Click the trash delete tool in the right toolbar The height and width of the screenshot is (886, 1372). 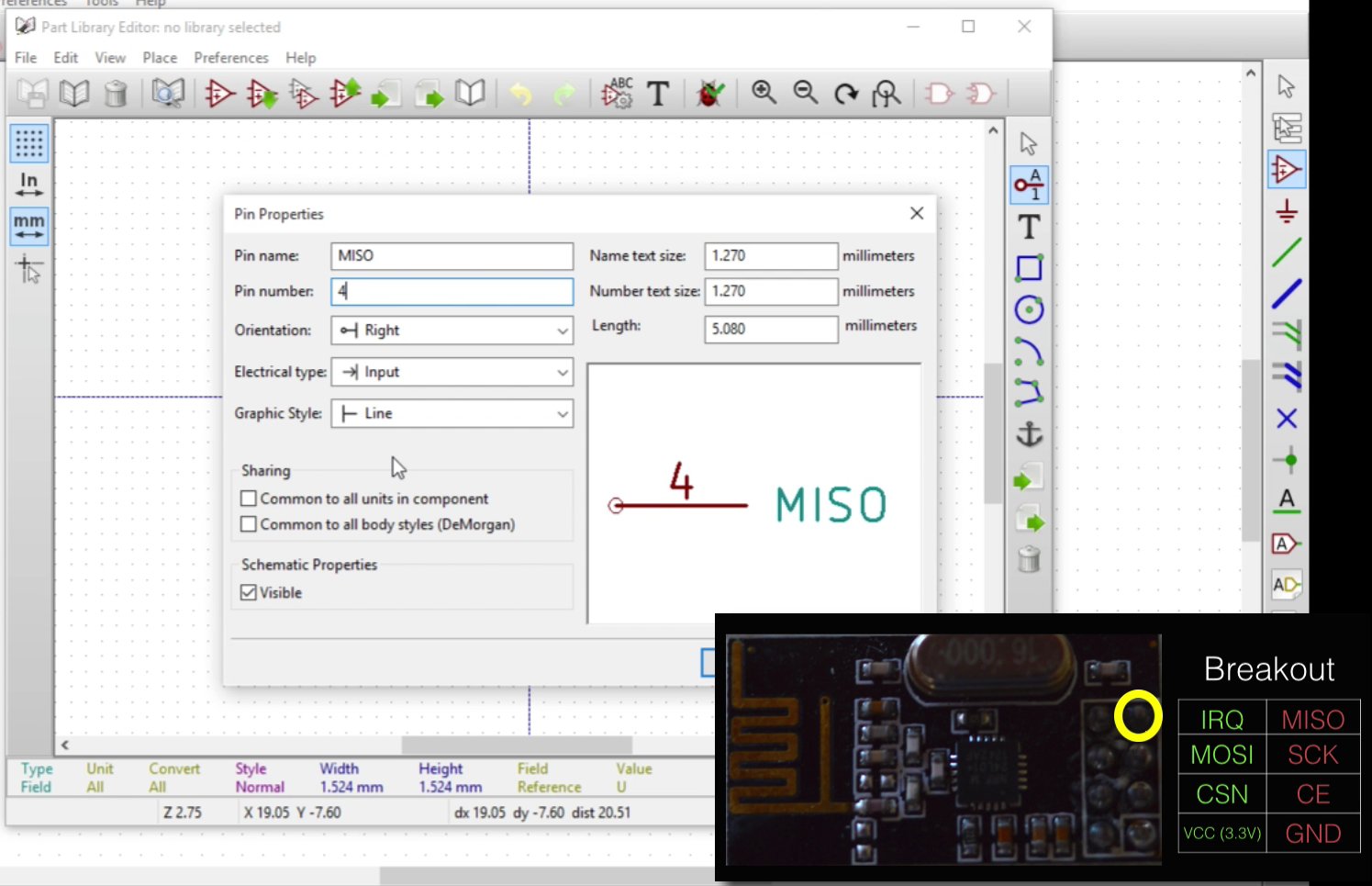click(x=1029, y=558)
